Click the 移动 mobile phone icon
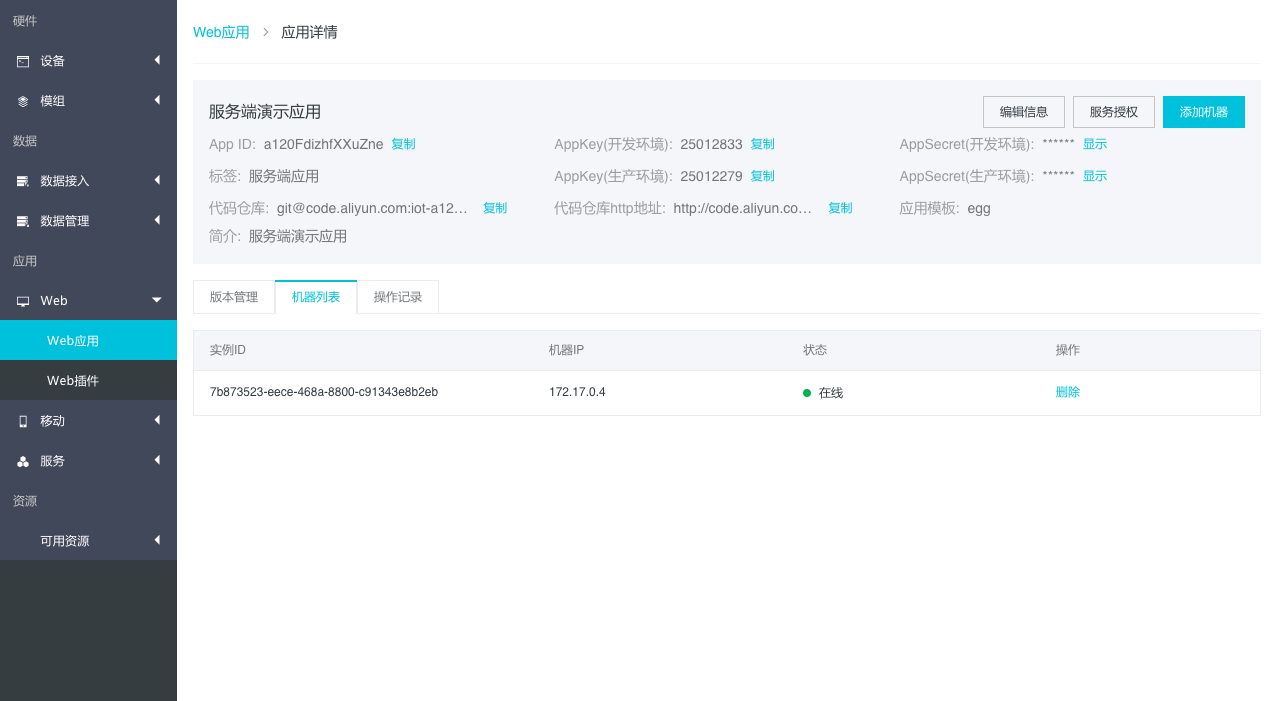 (23, 421)
